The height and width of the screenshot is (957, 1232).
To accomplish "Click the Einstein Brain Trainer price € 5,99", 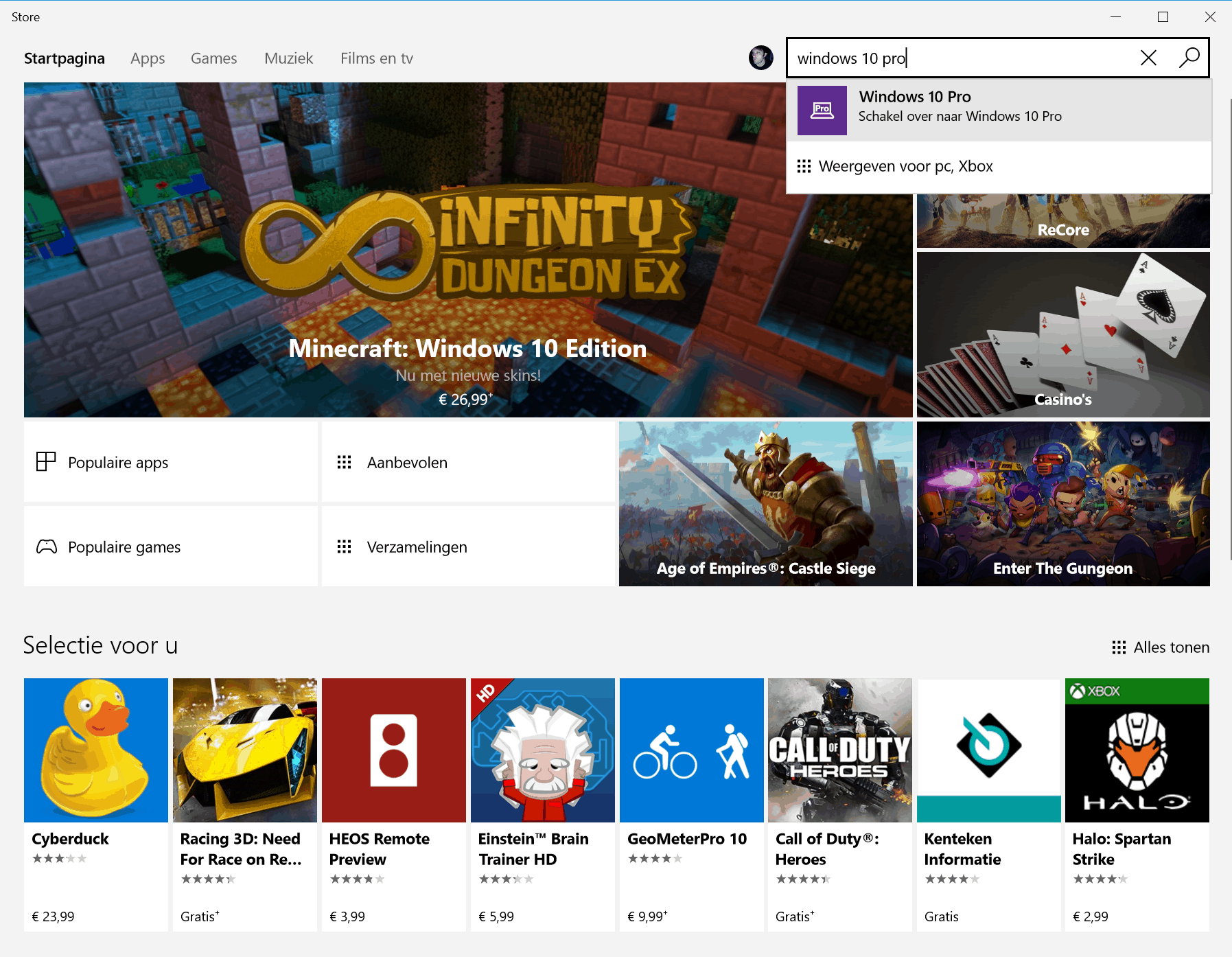I will [496, 916].
